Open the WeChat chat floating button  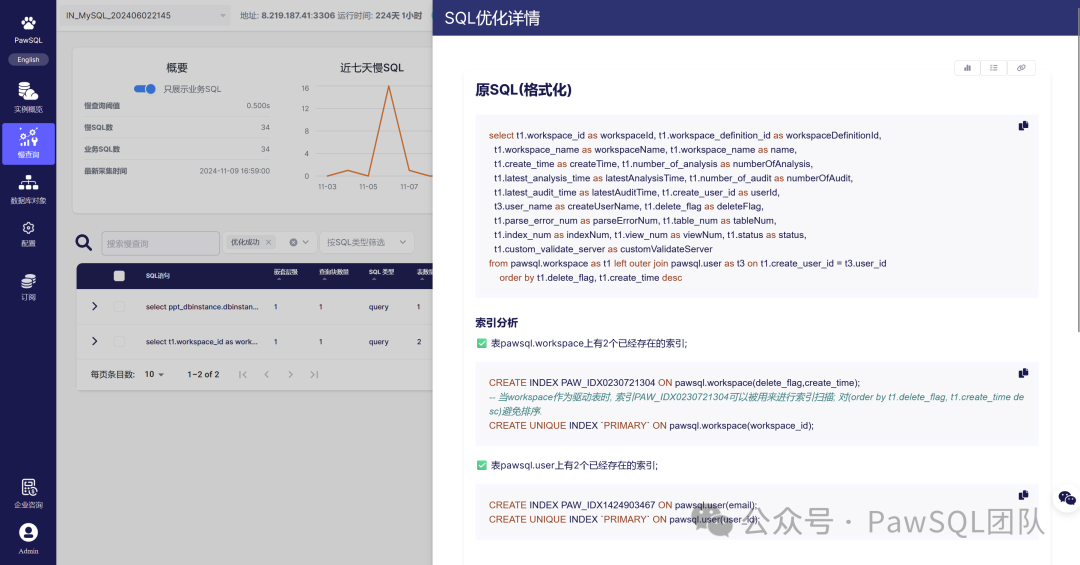tap(1067, 497)
